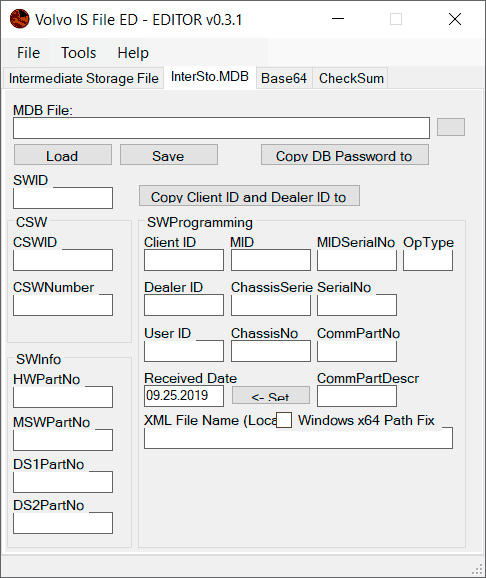Click the Received Date field showing 09.25.2019
Viewport: 486px width, 578px height.
pyautogui.click(x=184, y=396)
